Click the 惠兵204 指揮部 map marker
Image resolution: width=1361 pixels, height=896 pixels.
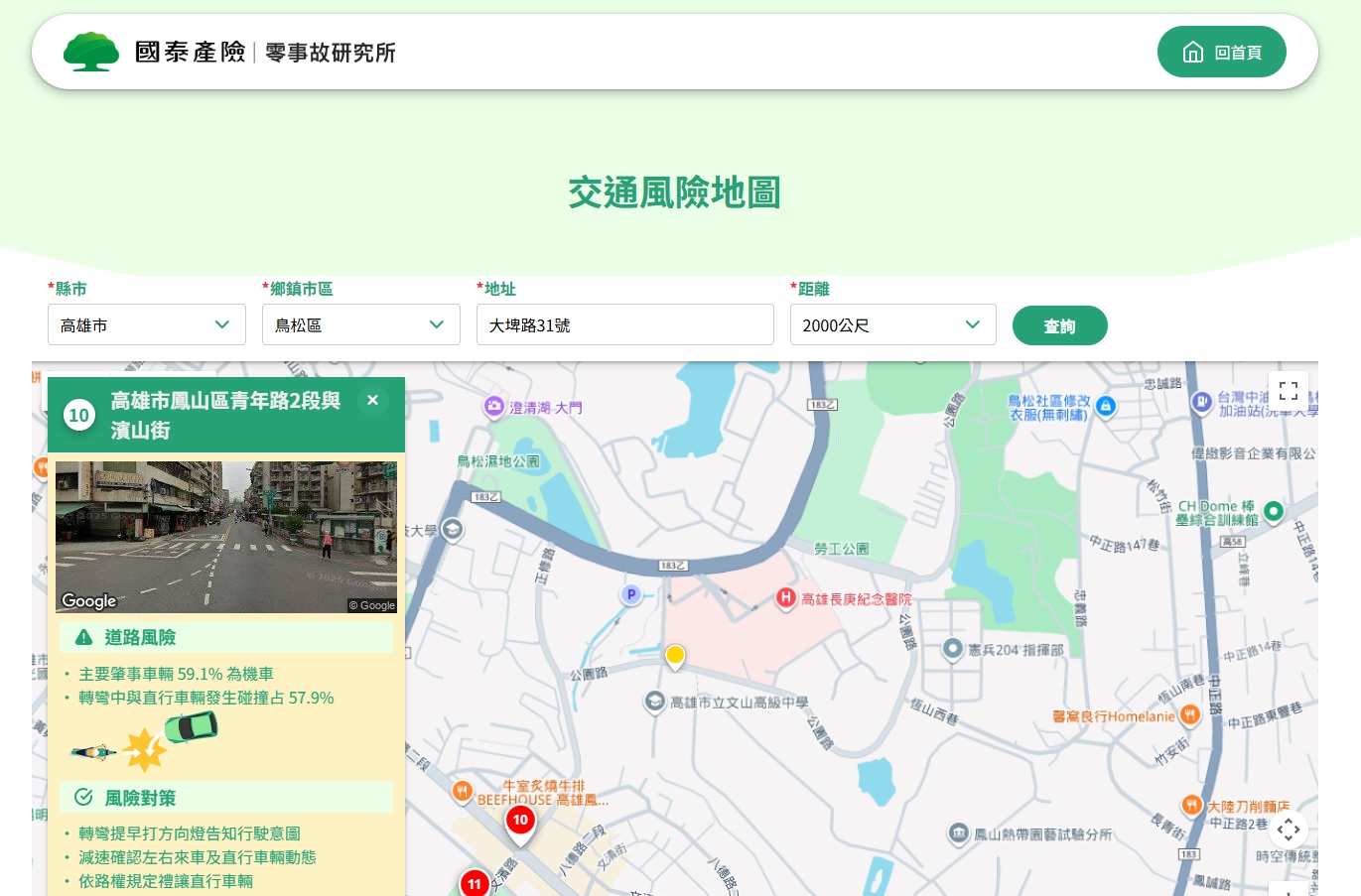pyautogui.click(x=953, y=649)
